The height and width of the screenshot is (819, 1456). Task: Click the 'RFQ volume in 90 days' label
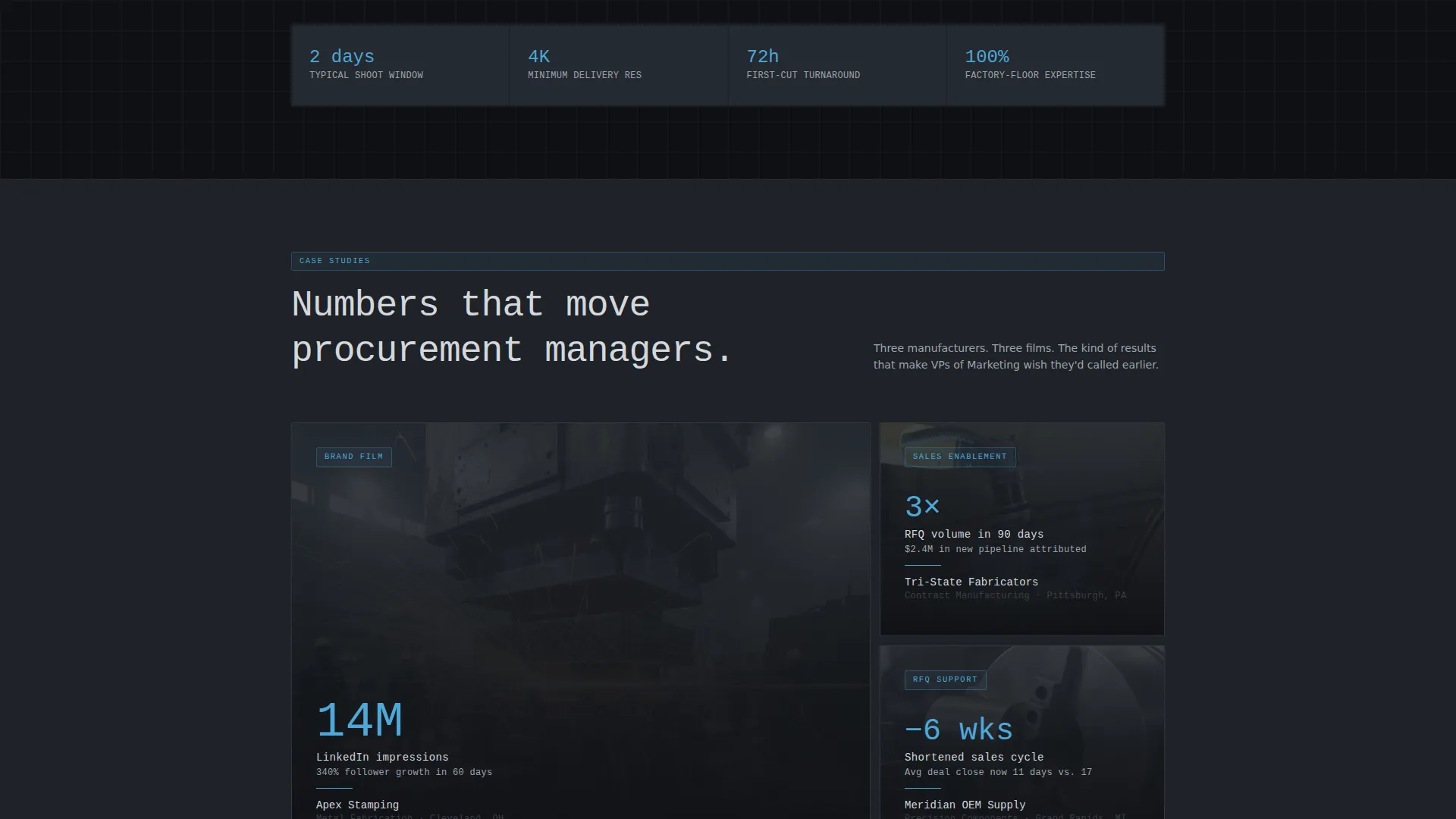[x=974, y=534]
